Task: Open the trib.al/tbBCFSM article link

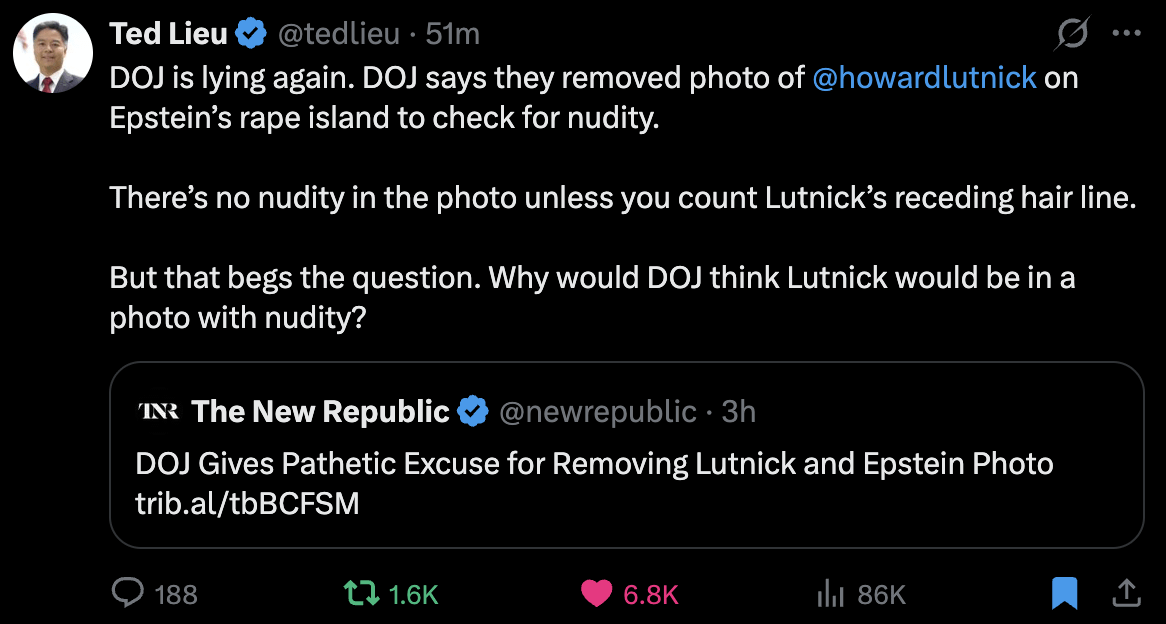Action: pyautogui.click(x=247, y=503)
